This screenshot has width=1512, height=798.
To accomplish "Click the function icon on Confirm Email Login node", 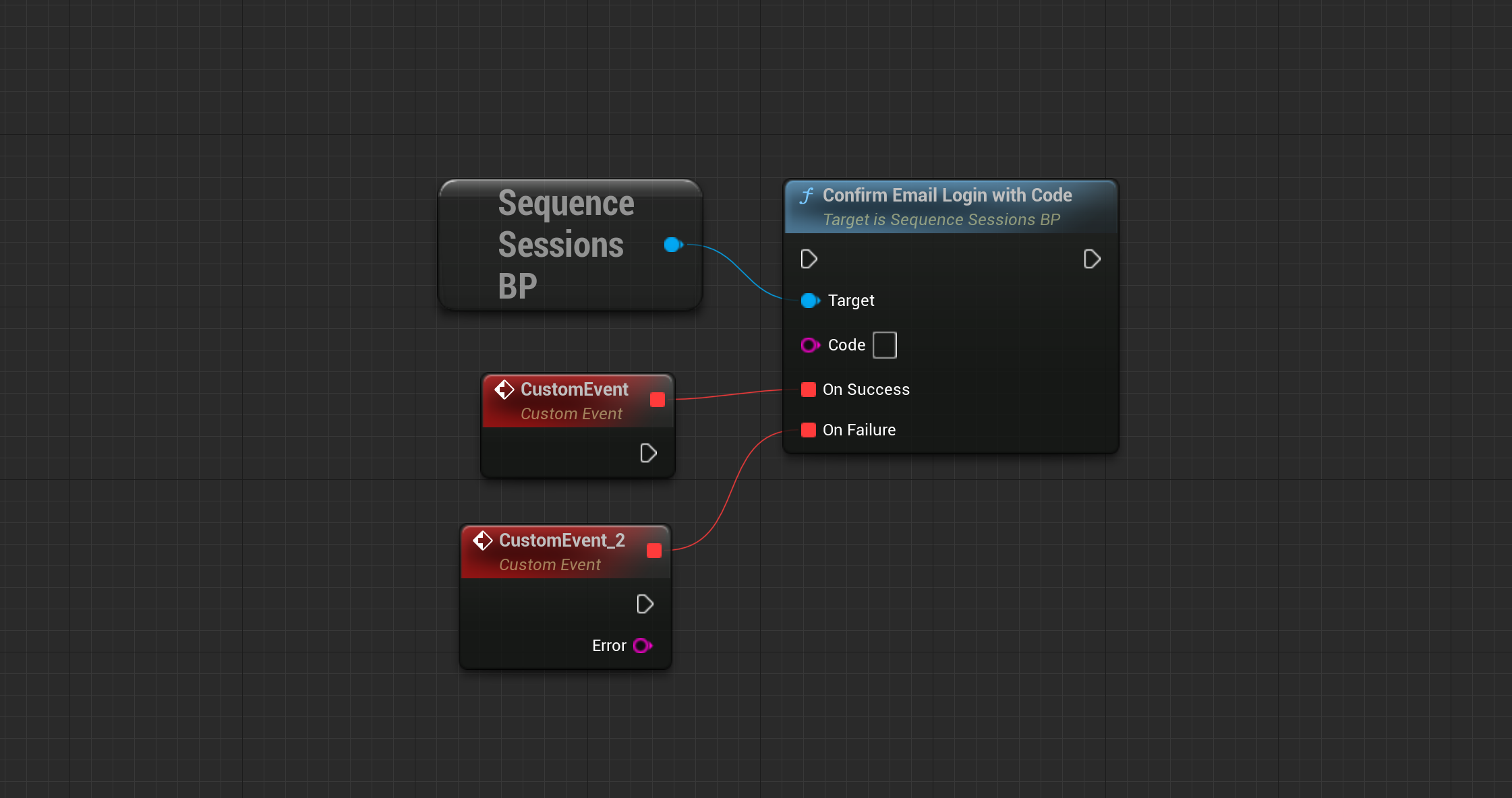I will coord(807,195).
